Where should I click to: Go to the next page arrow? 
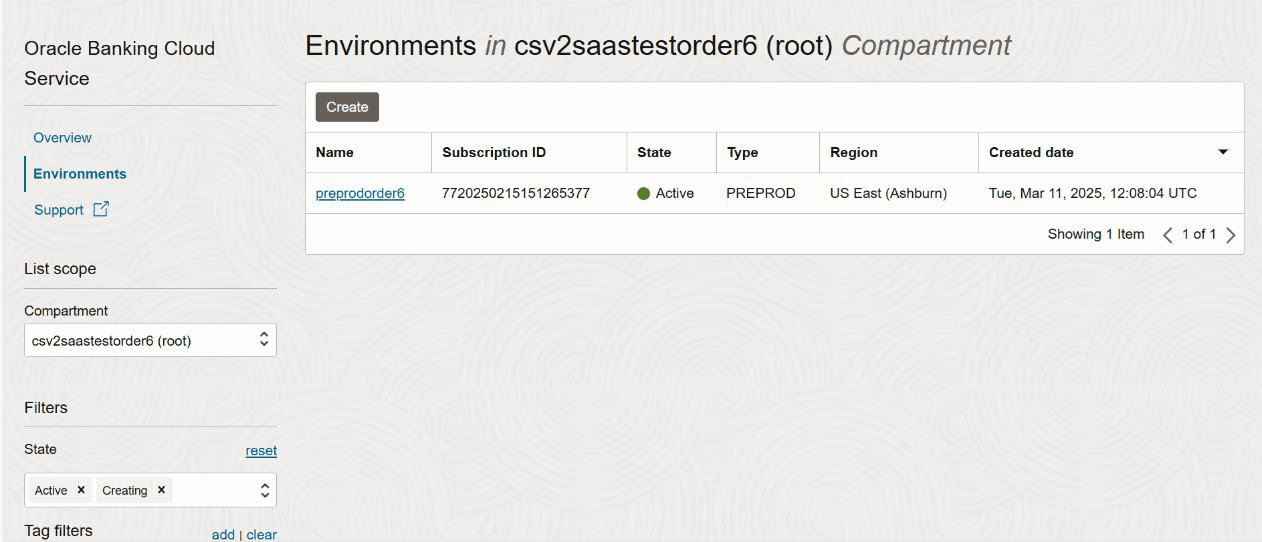[1231, 235]
